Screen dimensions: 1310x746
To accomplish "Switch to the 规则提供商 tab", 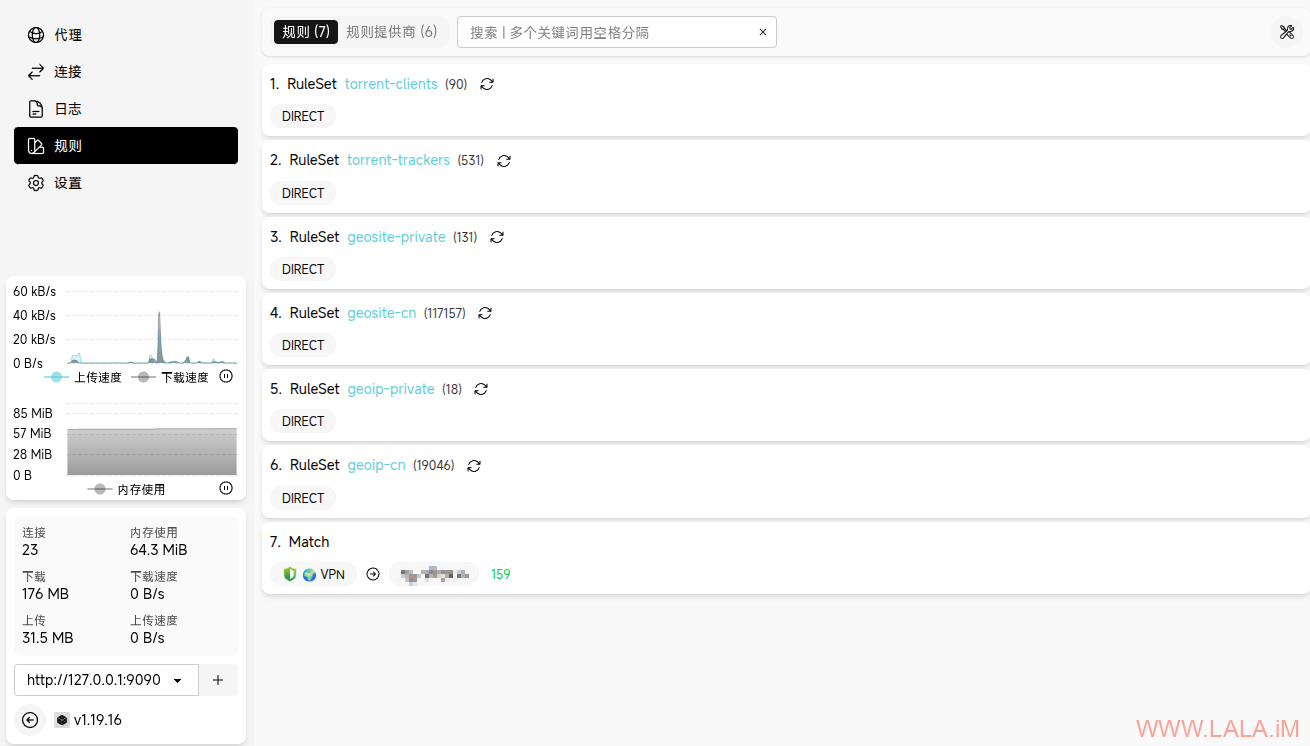I will (392, 32).
